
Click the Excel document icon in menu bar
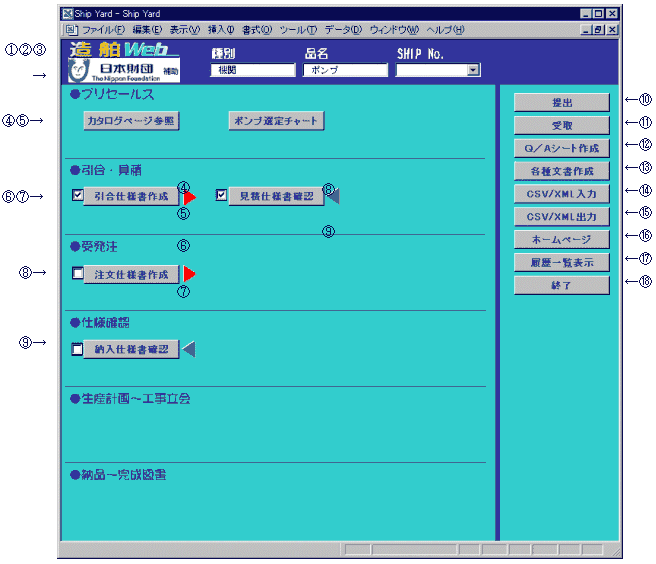[71, 30]
